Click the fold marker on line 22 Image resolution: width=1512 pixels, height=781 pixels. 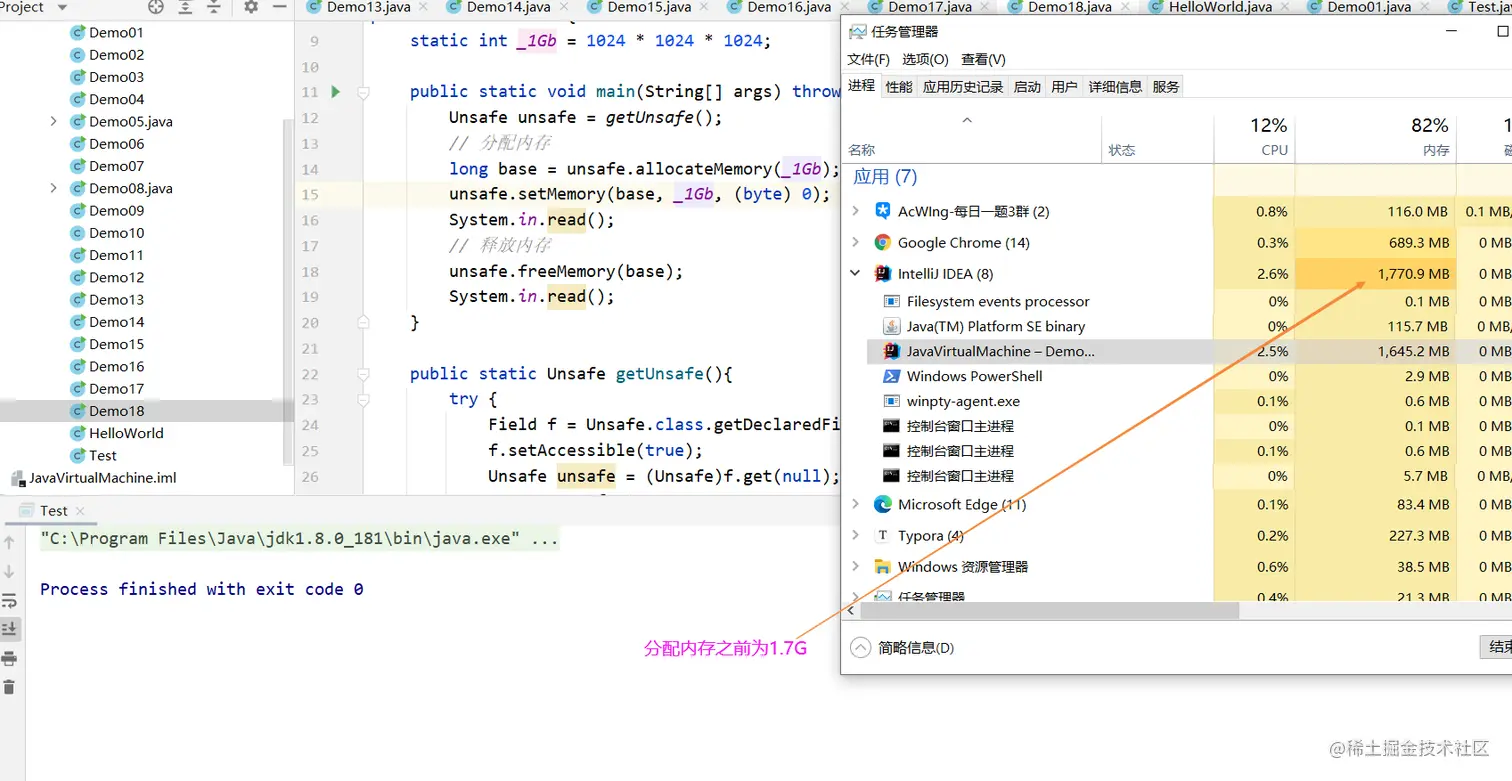364,374
